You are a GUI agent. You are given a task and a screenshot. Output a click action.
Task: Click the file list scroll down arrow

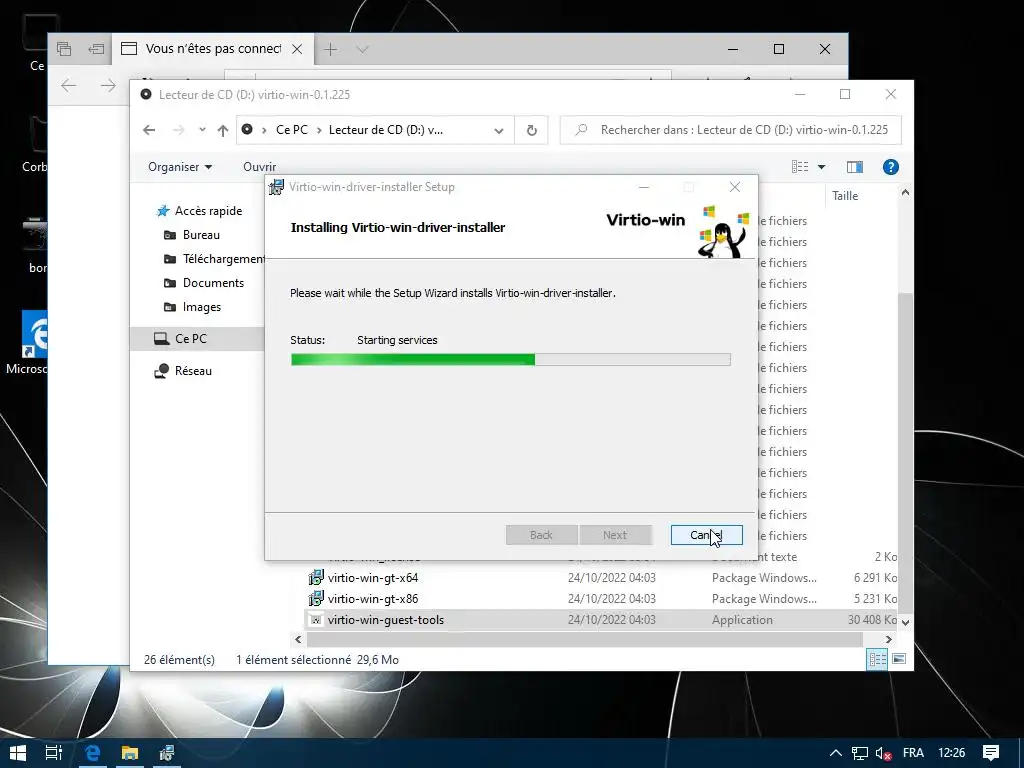[x=905, y=622]
